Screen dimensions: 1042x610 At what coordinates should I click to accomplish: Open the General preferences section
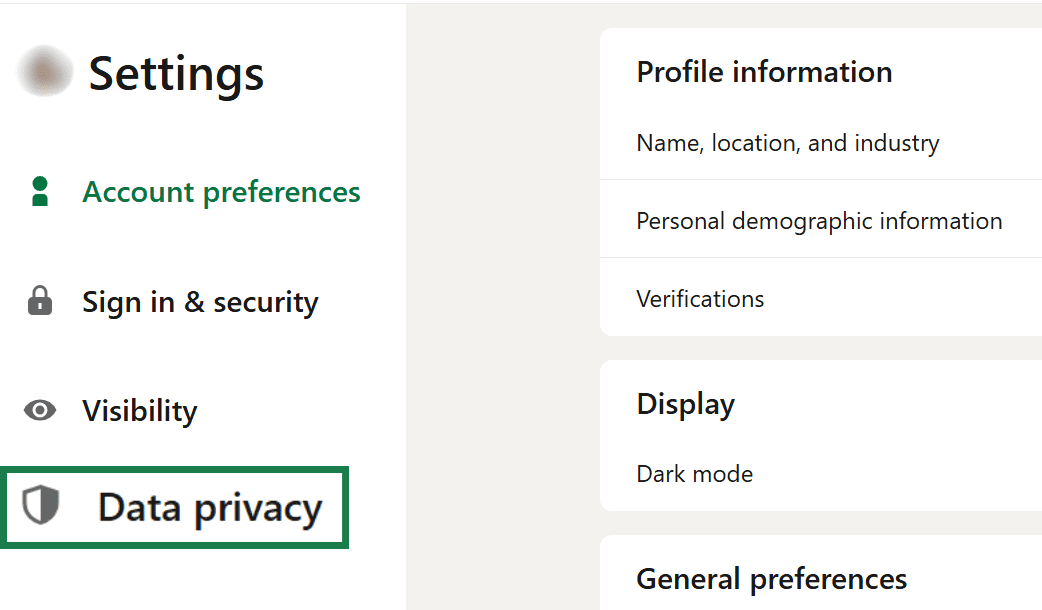(771, 578)
